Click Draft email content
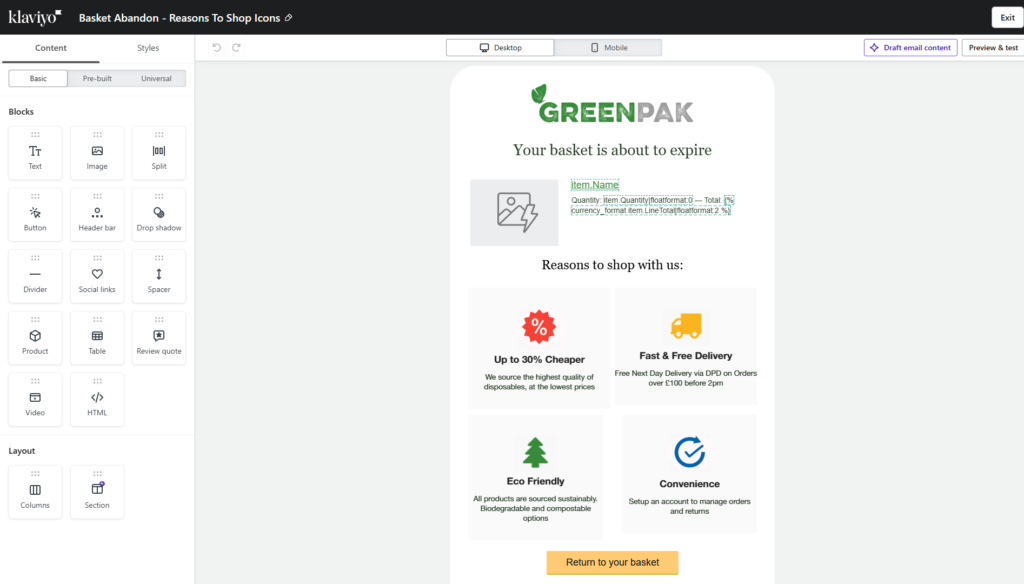 910,48
